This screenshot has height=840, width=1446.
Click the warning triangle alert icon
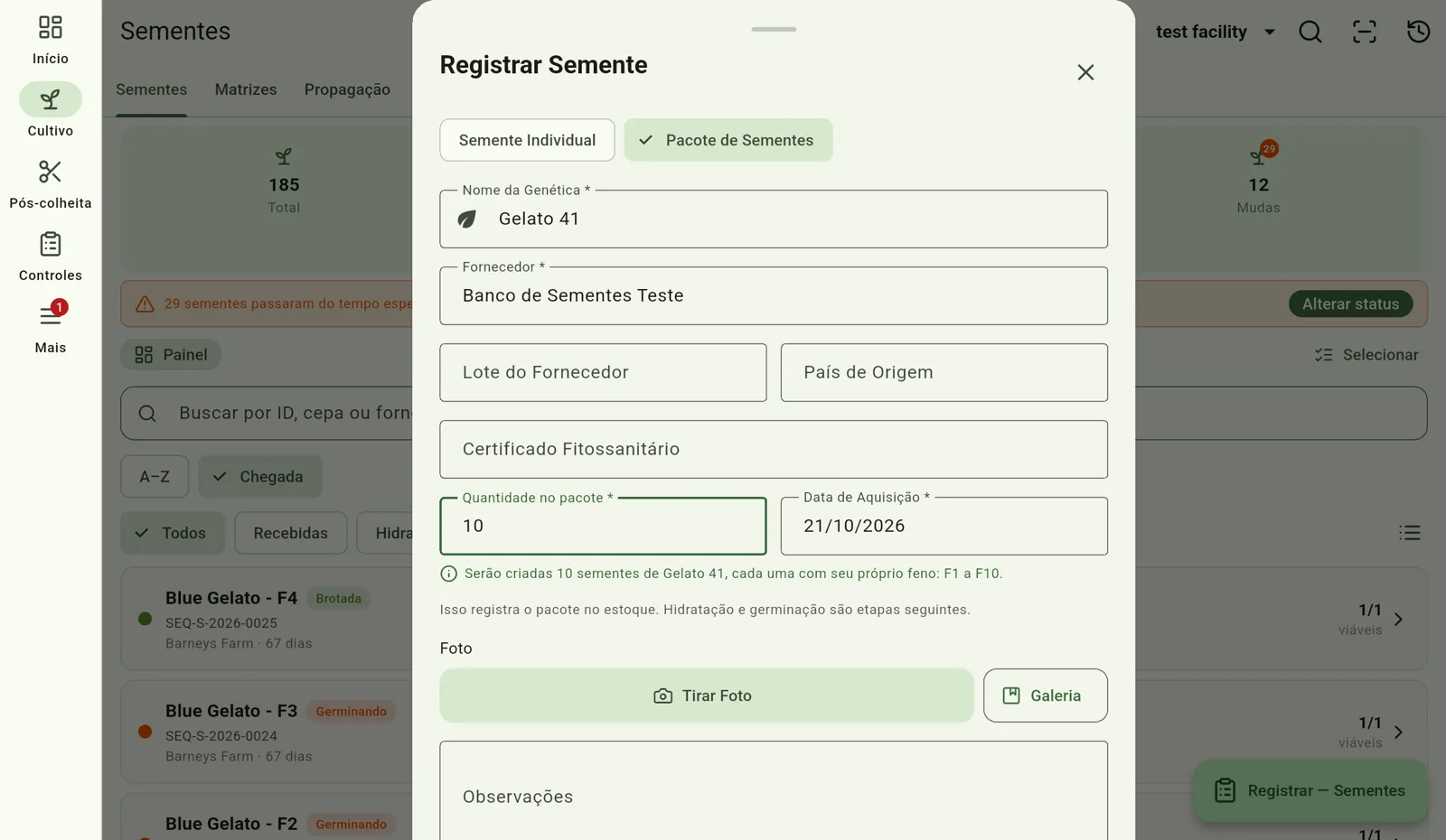tap(145, 303)
